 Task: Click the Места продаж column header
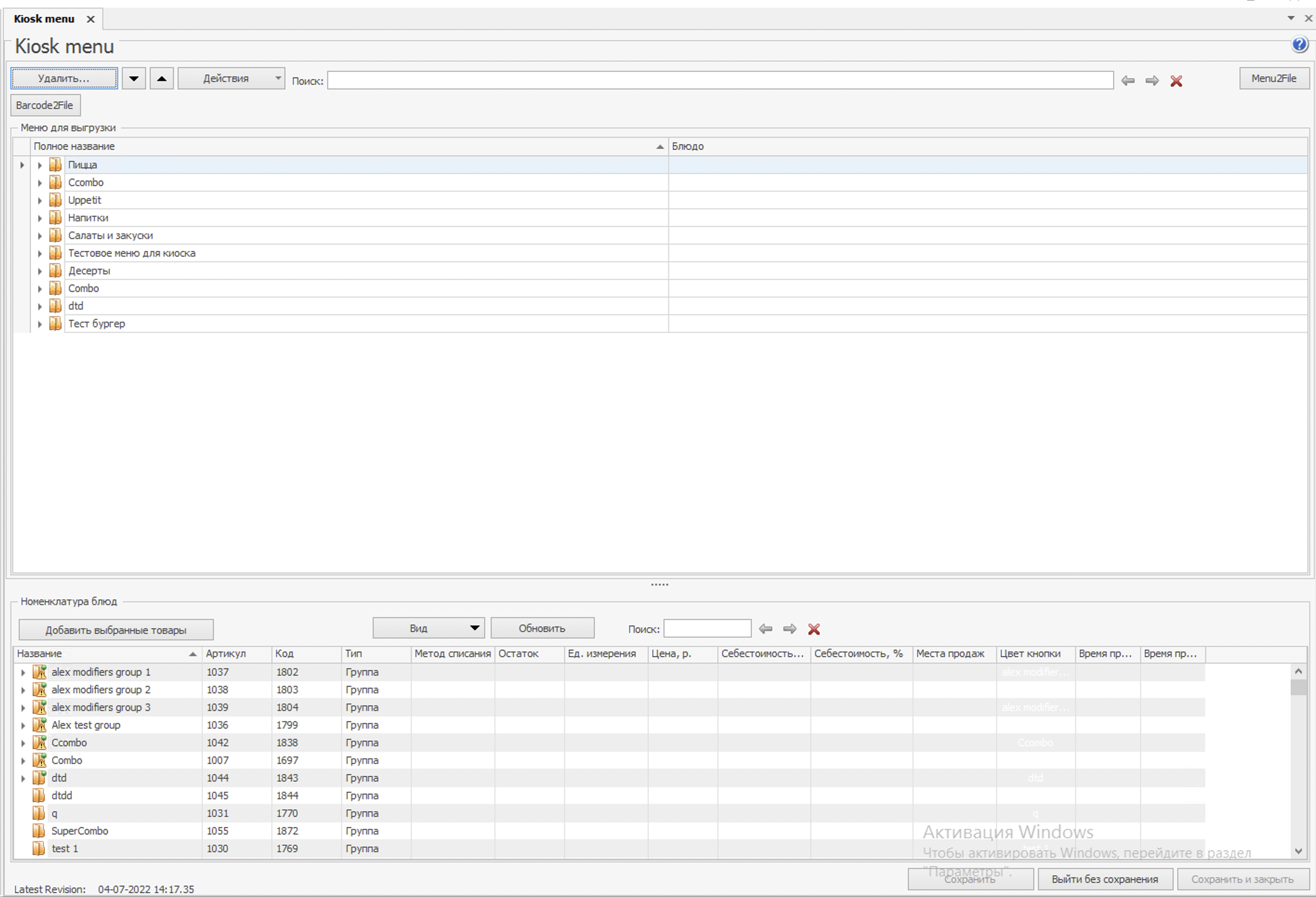[954, 653]
